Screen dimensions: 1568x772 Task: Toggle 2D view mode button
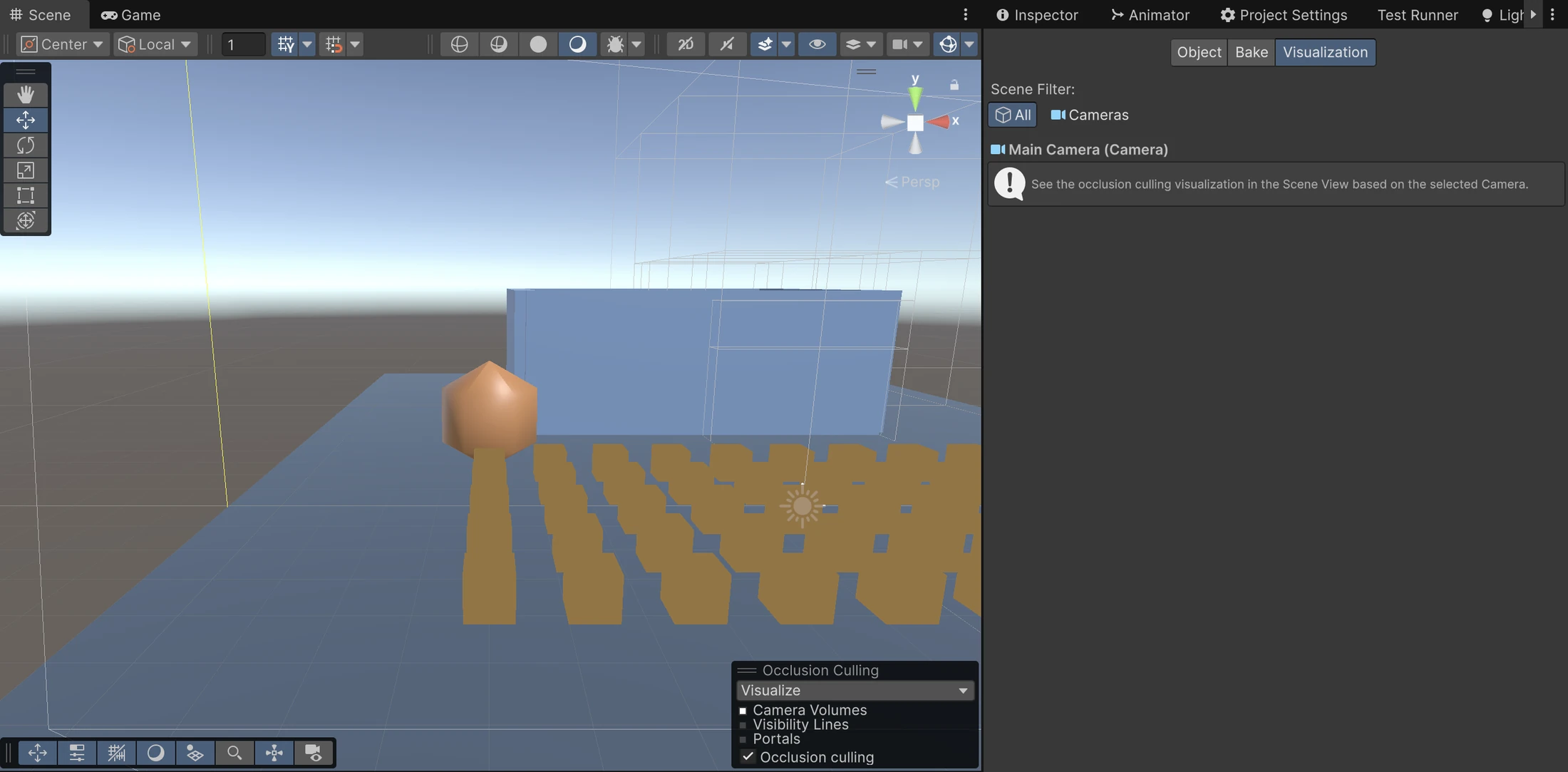686,44
